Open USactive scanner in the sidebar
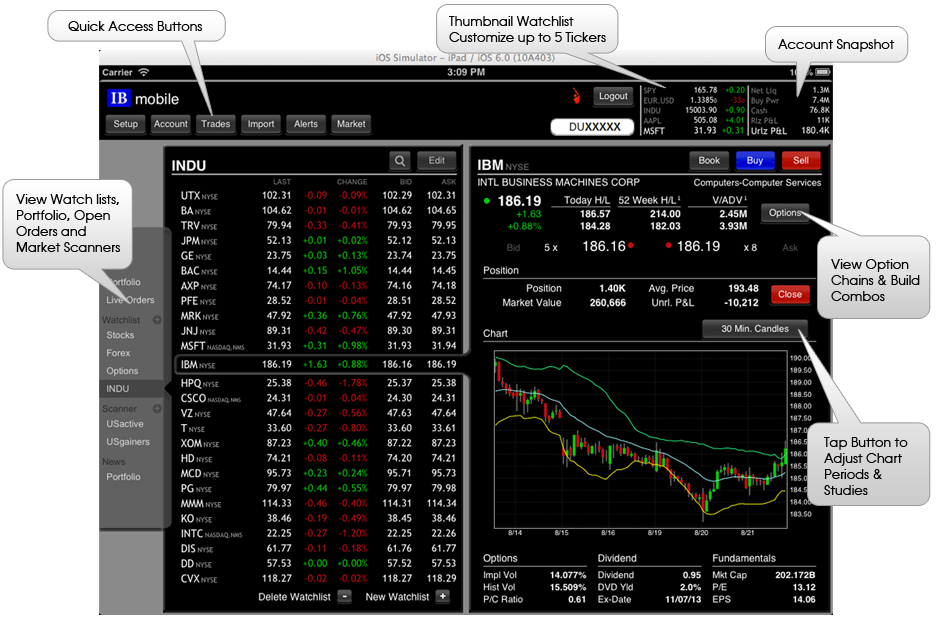Viewport: 940px width, 619px height. (x=125, y=424)
